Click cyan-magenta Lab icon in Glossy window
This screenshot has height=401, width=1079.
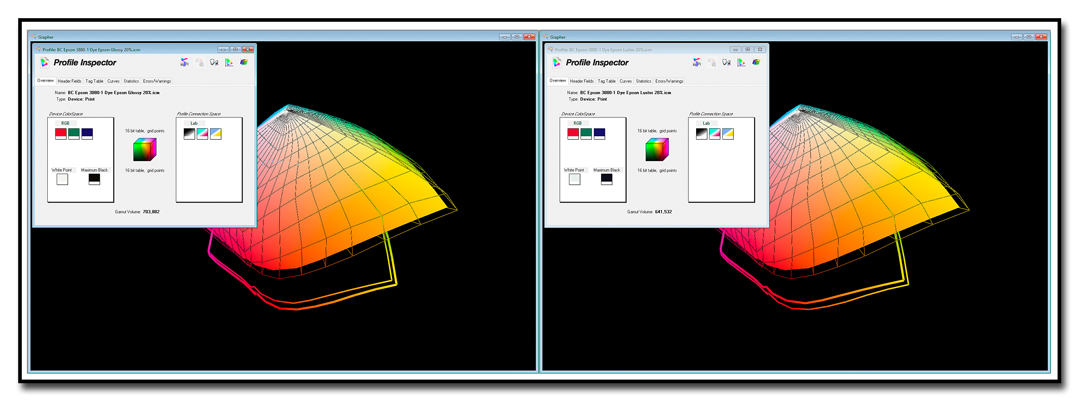coord(202,134)
